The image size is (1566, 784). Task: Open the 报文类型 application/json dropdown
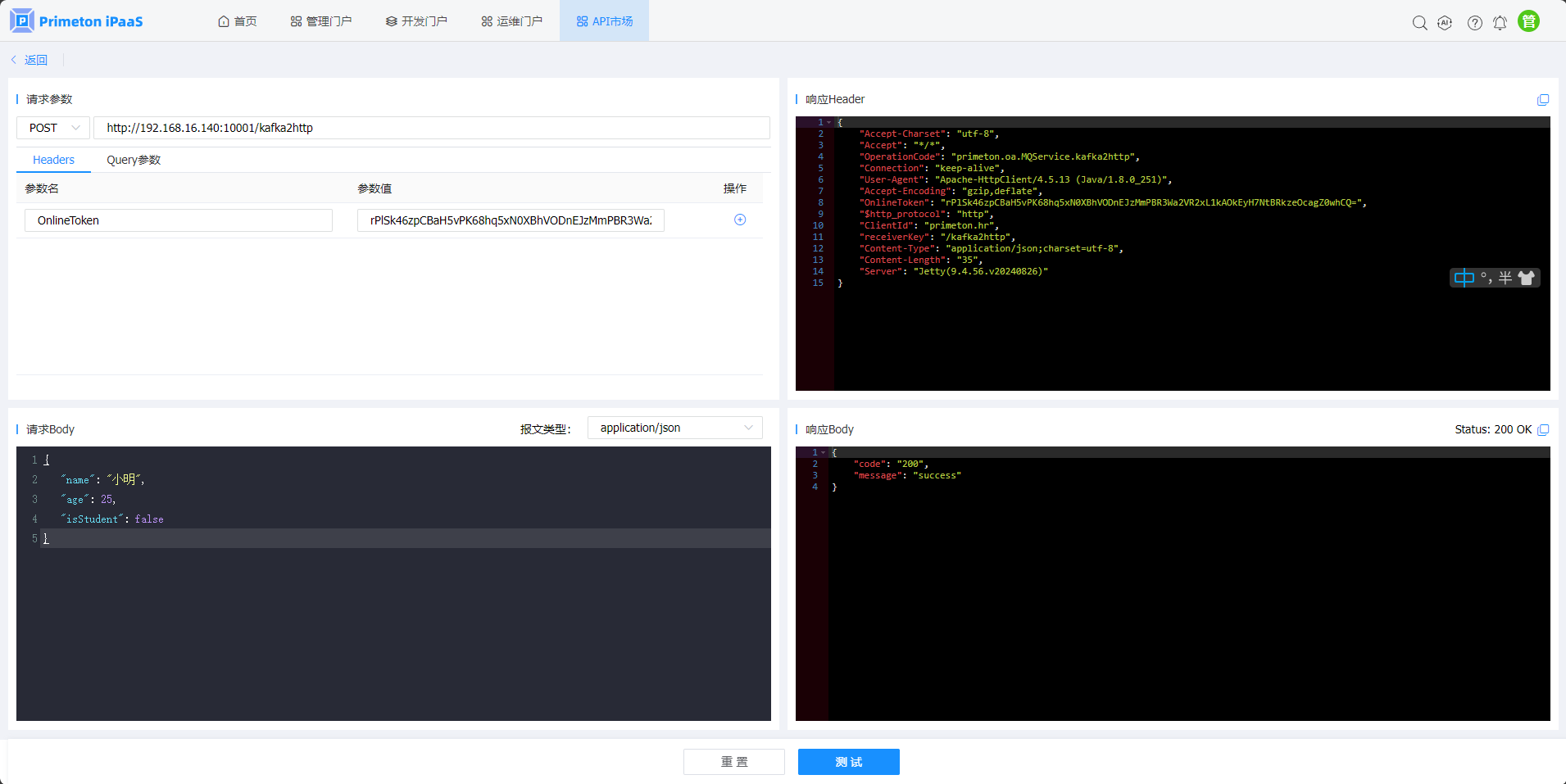[x=674, y=428]
